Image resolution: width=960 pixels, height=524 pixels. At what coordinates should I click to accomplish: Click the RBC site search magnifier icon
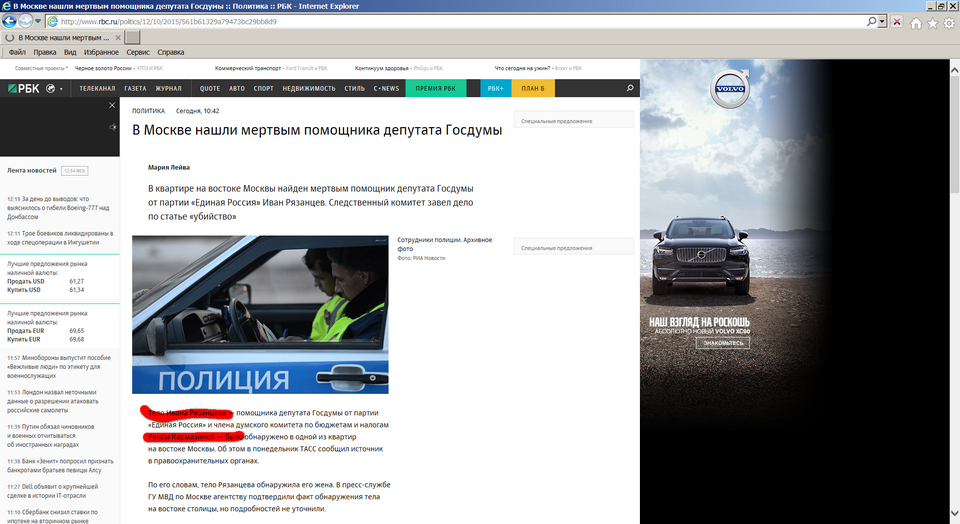pos(629,89)
